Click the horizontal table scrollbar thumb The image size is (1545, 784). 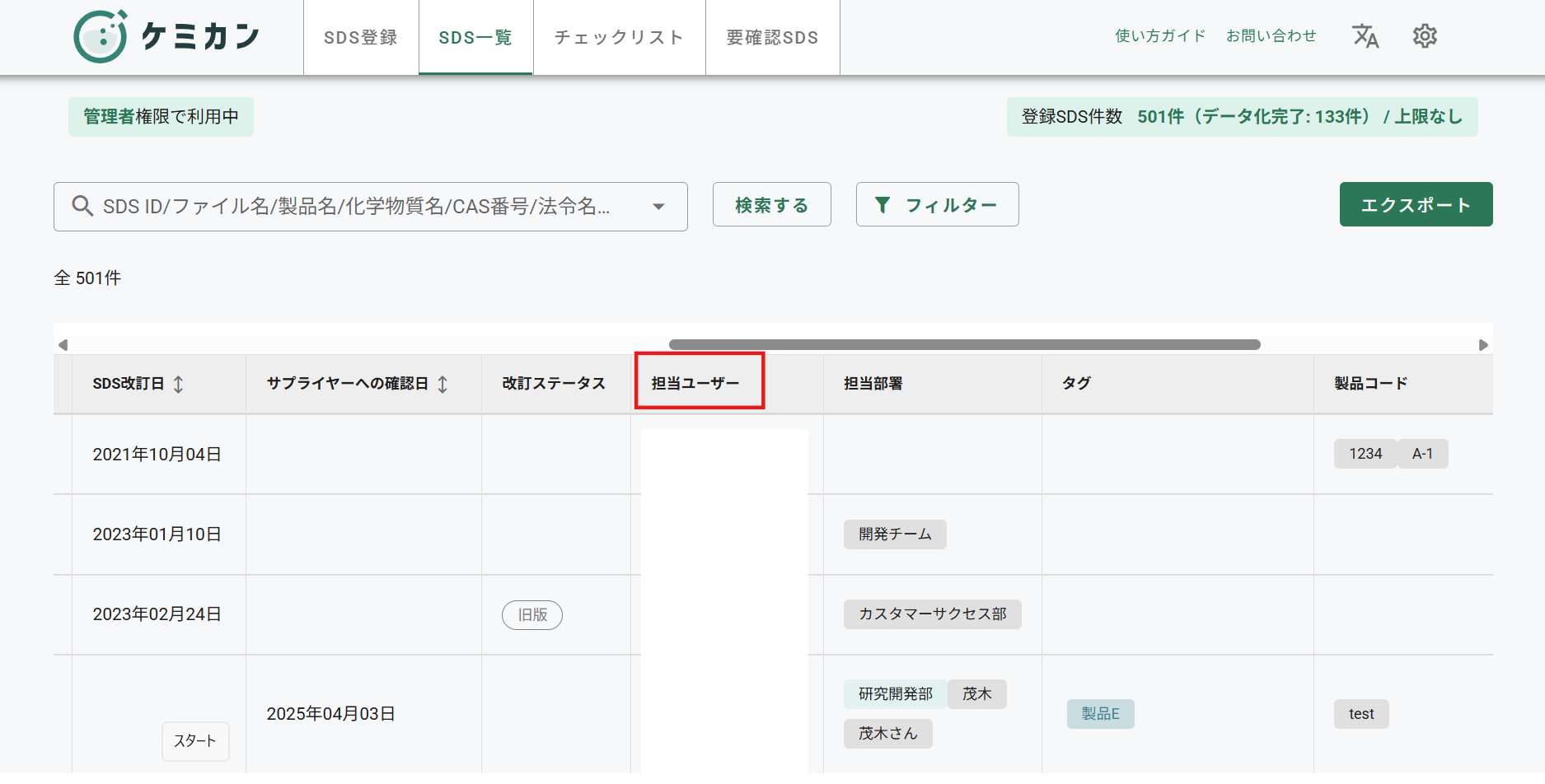click(x=965, y=345)
